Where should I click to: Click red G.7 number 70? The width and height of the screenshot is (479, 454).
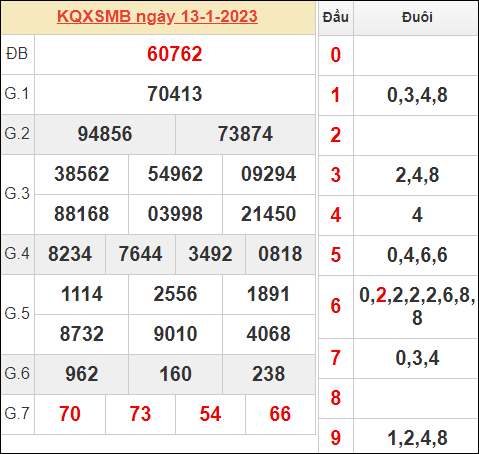click(70, 414)
